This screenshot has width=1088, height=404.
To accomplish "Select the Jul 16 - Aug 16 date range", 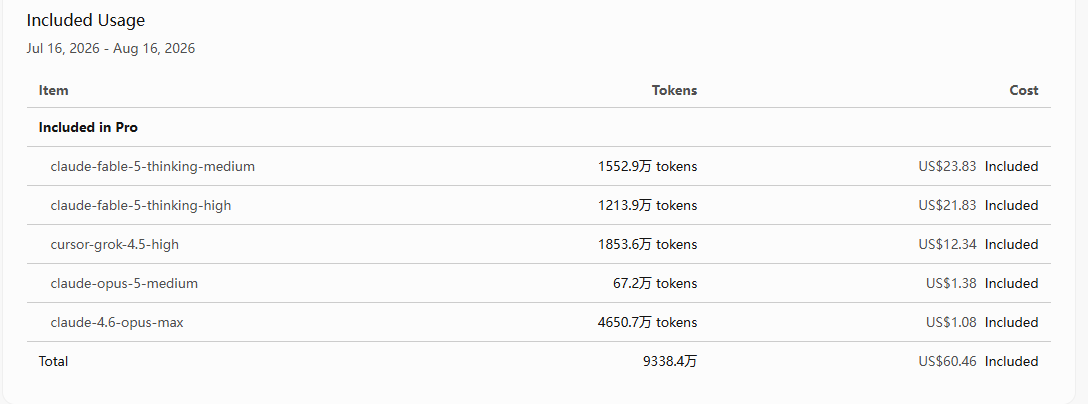I will (x=110, y=49).
